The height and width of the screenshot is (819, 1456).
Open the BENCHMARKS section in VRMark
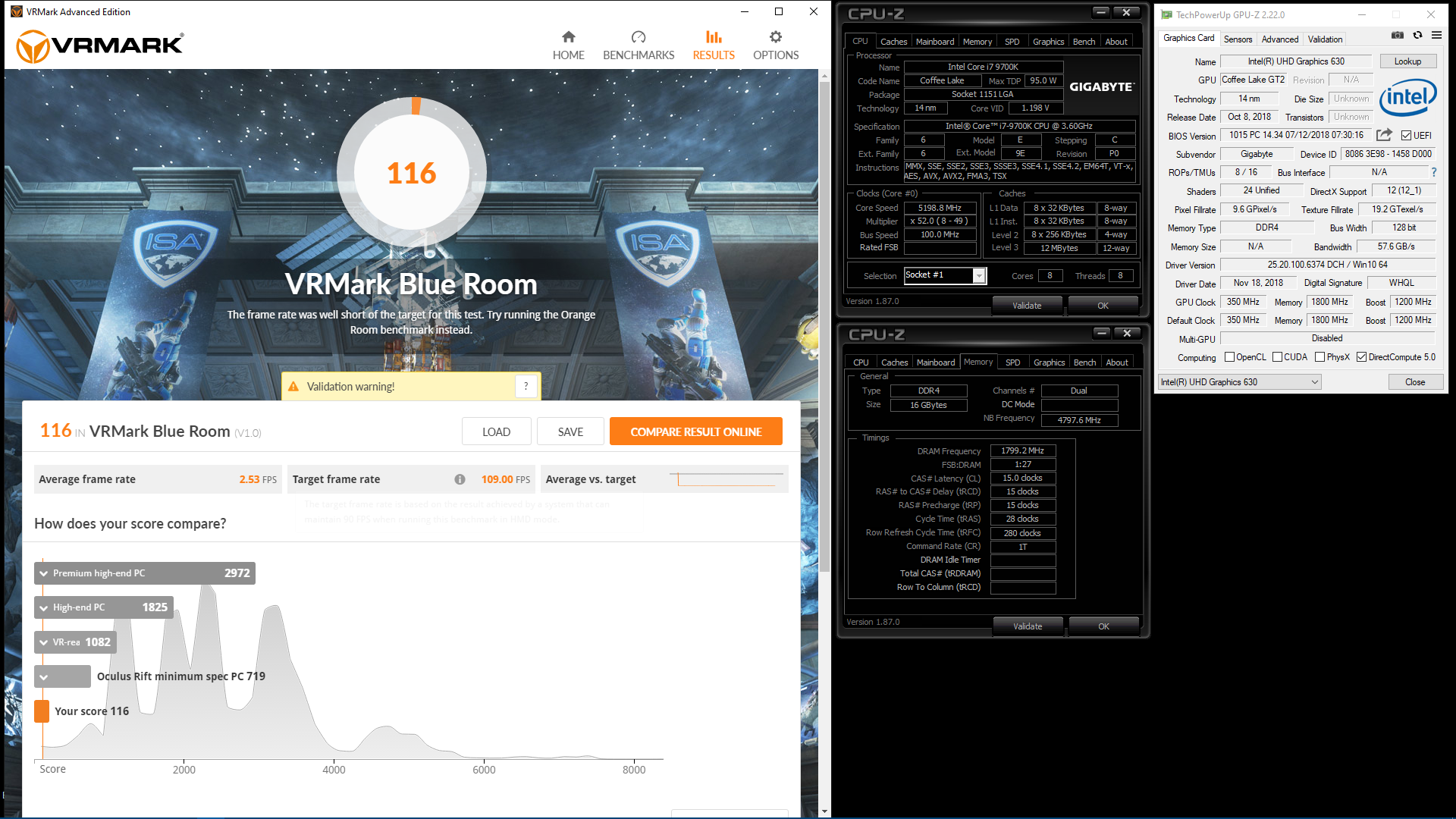point(639,45)
